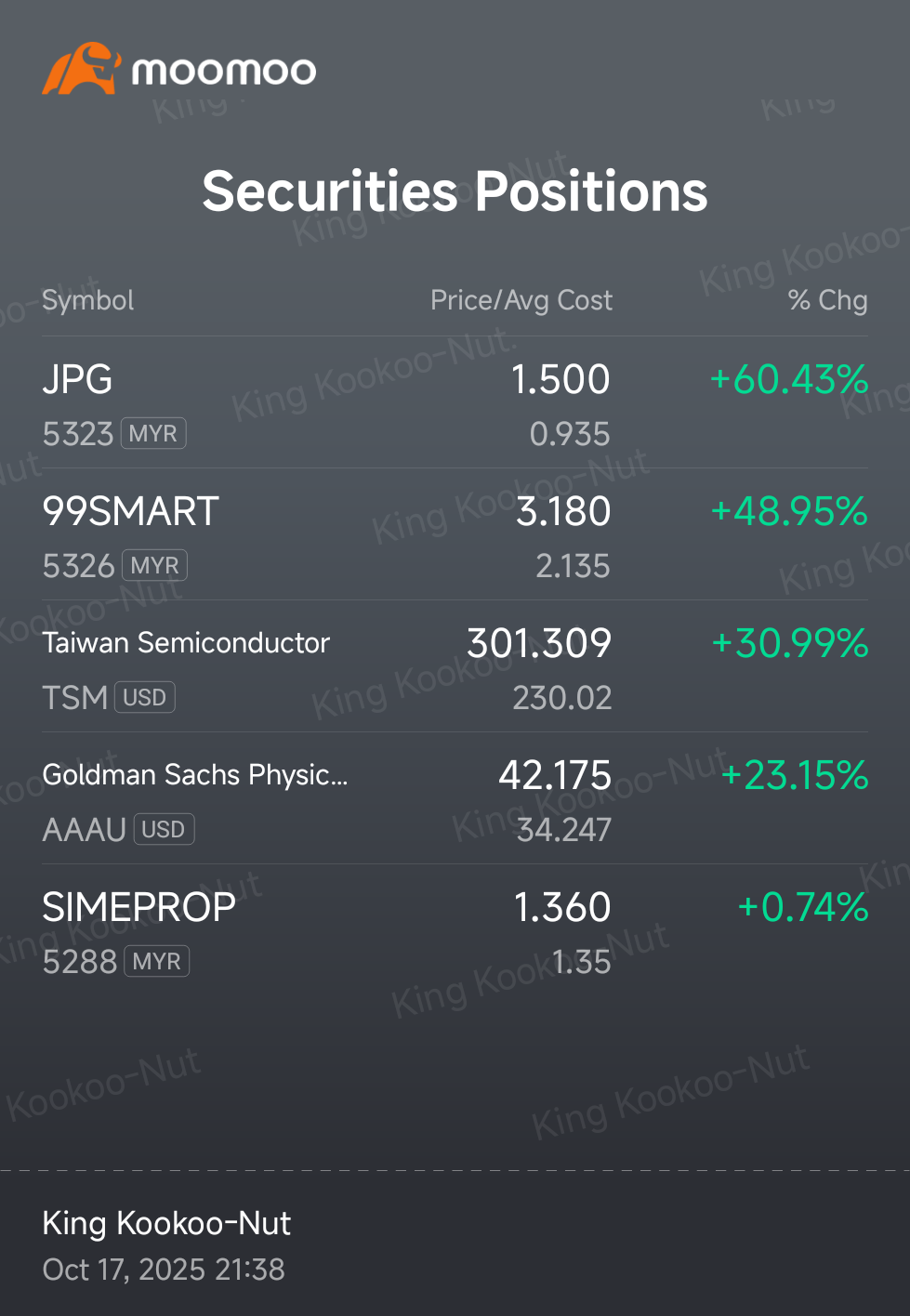
Task: Click the MYR badge next to 5288
Action: click(x=157, y=961)
